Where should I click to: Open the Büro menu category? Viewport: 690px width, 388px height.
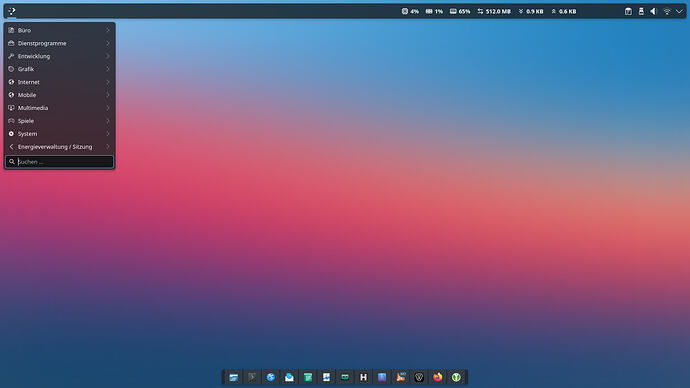pos(59,30)
